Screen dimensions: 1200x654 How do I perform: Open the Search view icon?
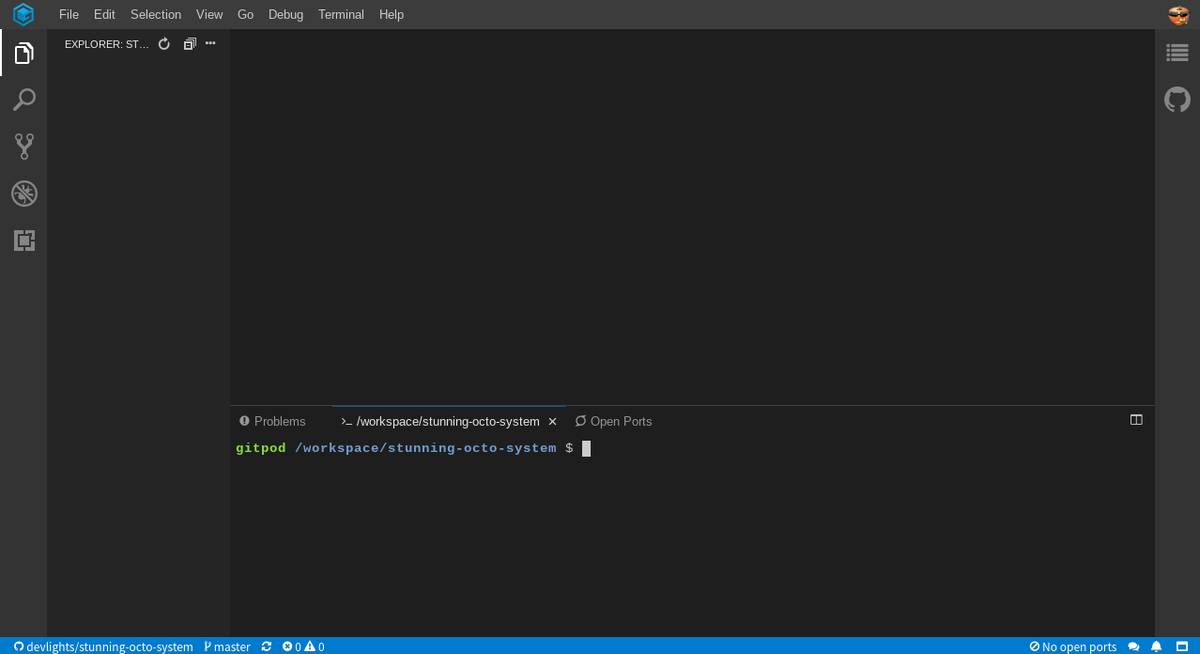pyautogui.click(x=24, y=100)
